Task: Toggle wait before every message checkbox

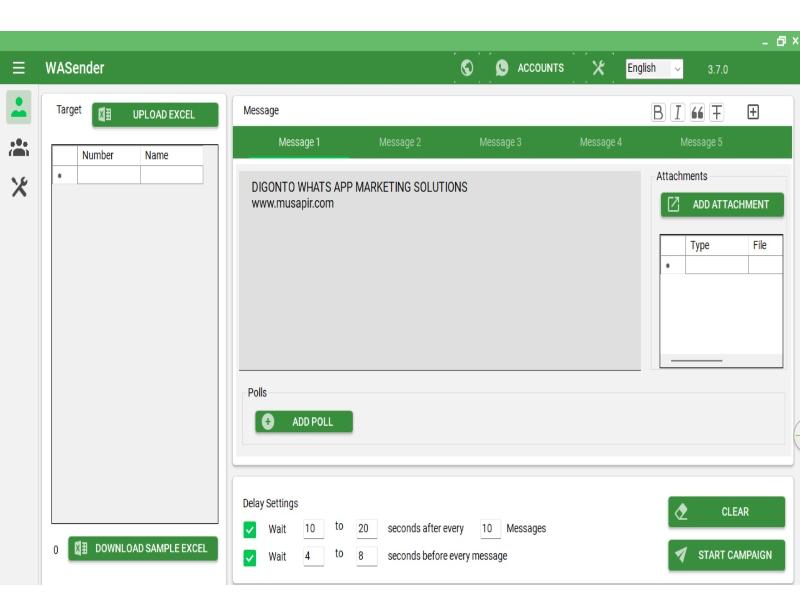Action: tap(251, 556)
